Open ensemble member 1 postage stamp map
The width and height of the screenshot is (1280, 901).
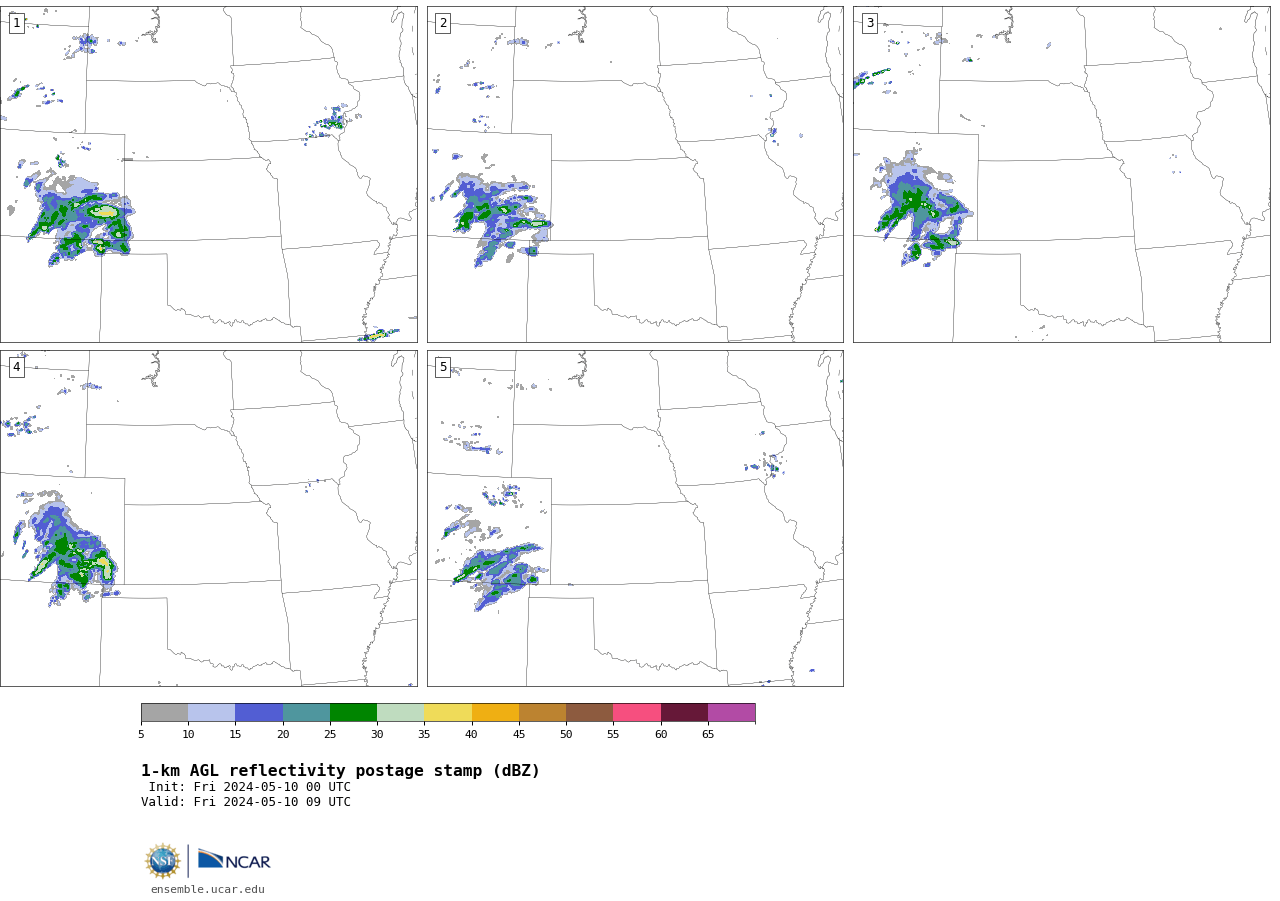208,175
